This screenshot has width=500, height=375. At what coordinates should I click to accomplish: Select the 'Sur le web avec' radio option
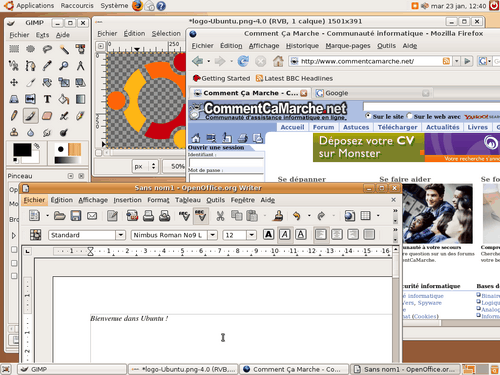pos(410,116)
